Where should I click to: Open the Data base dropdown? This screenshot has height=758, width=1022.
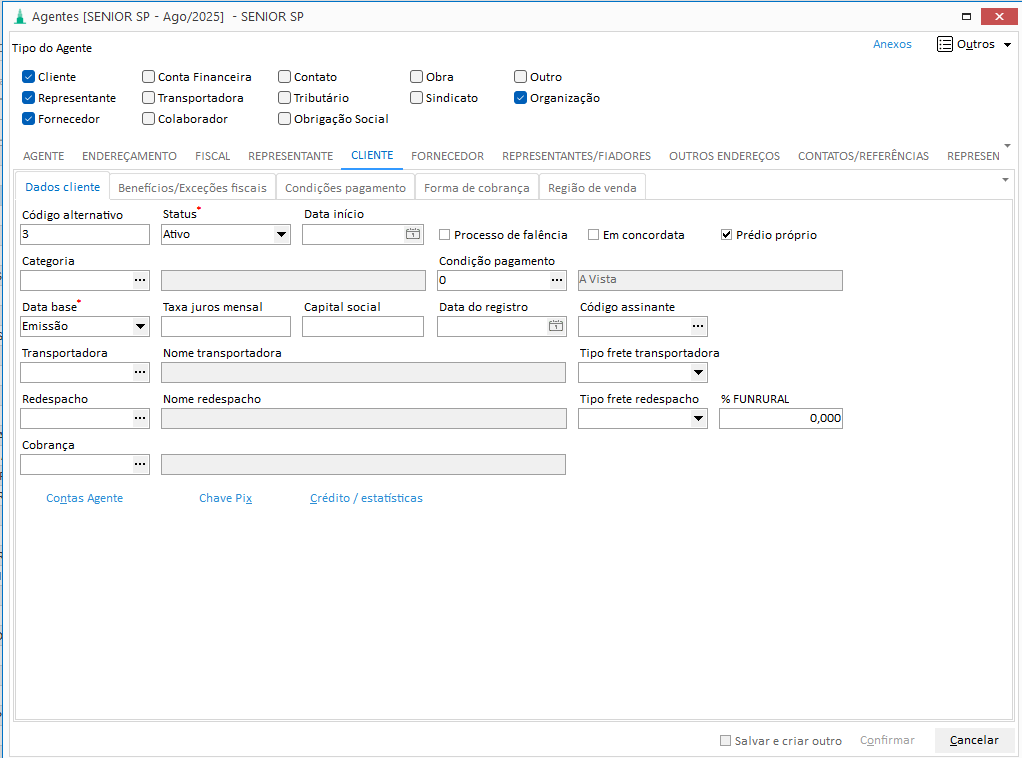coord(140,326)
